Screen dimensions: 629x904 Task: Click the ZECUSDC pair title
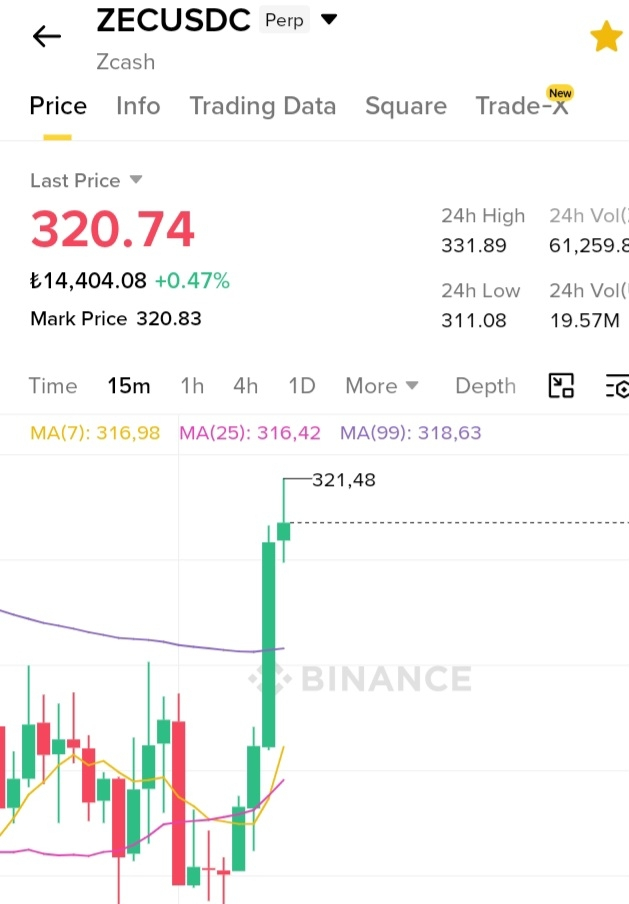[x=173, y=20]
